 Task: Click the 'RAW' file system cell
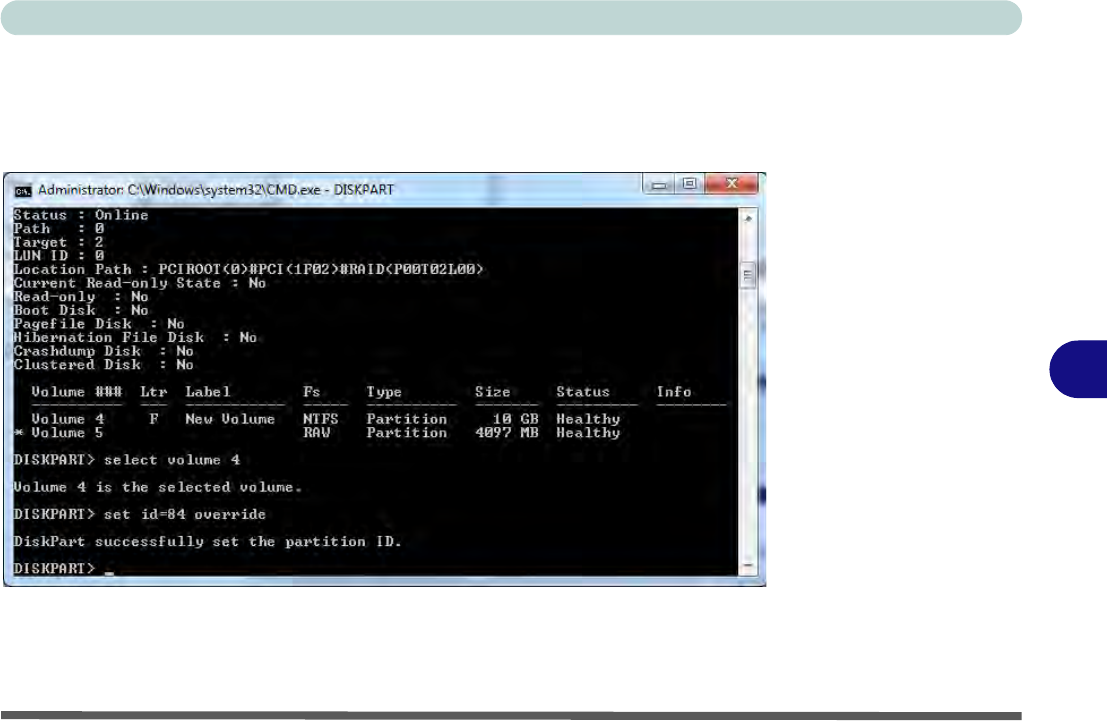(316, 432)
